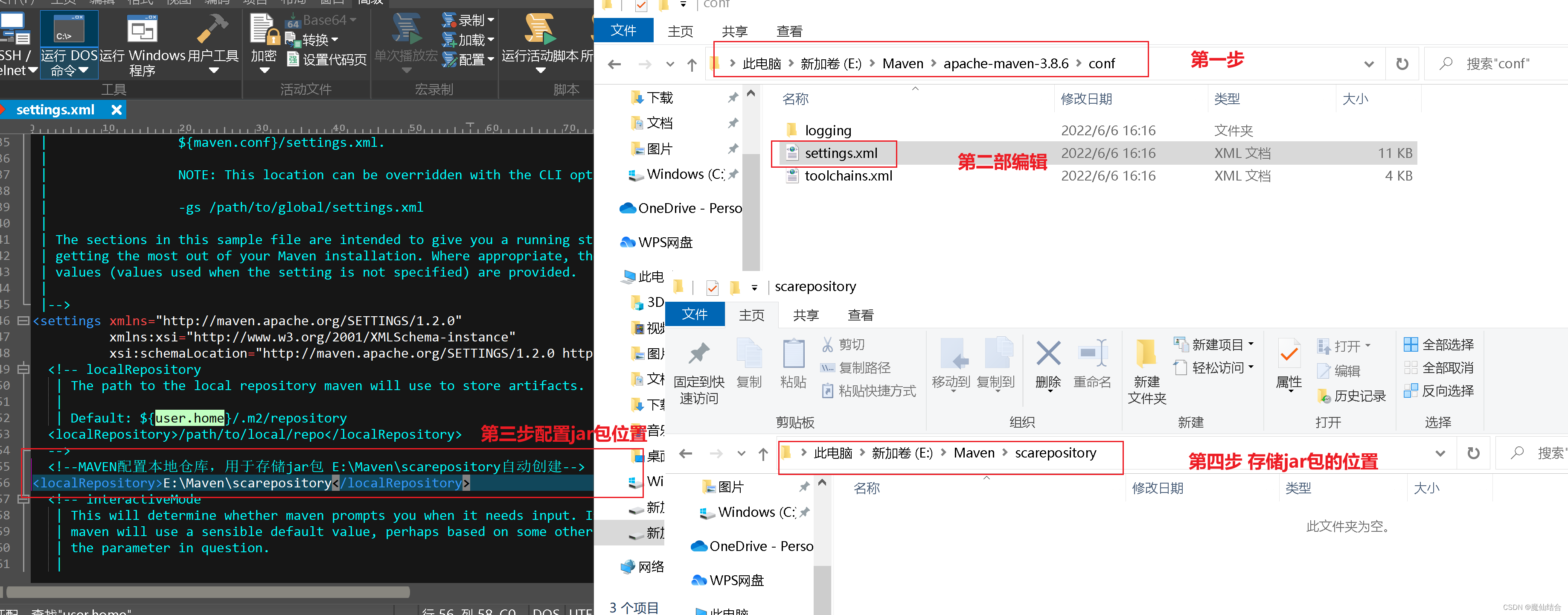The image size is (1568, 615).
Task: Click the Rename (重命名) icon
Action: coord(1092,353)
